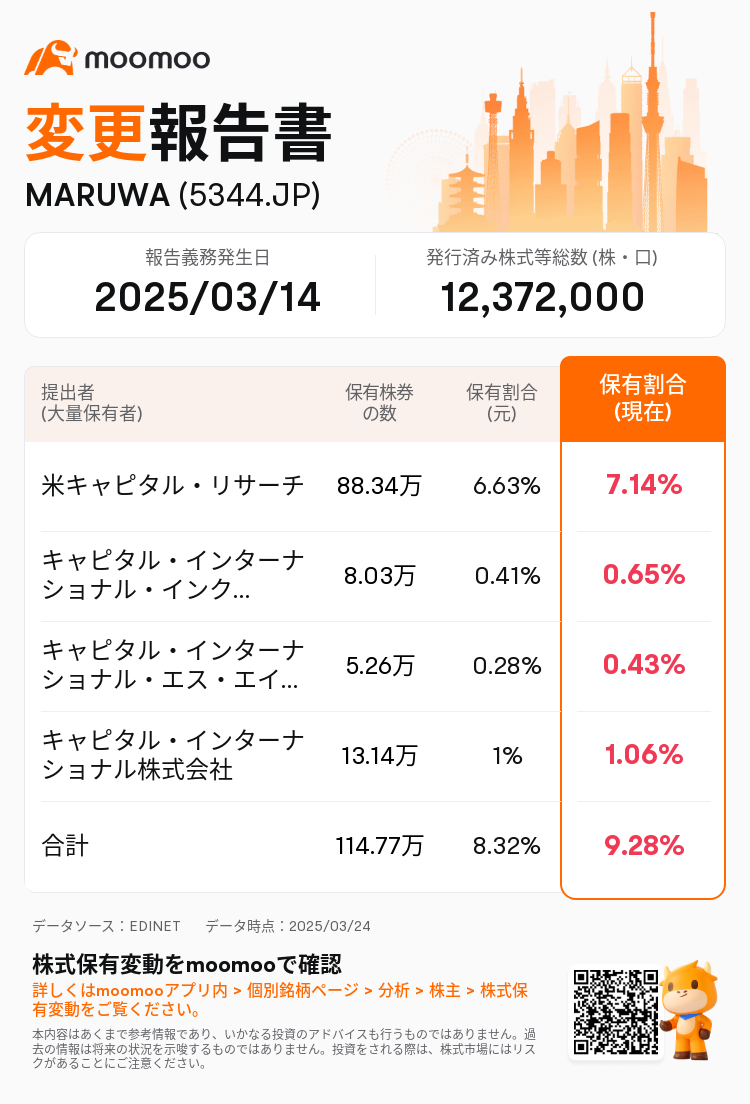Click the total shares value 12,372,000
The width and height of the screenshot is (750, 1104).
(542, 297)
